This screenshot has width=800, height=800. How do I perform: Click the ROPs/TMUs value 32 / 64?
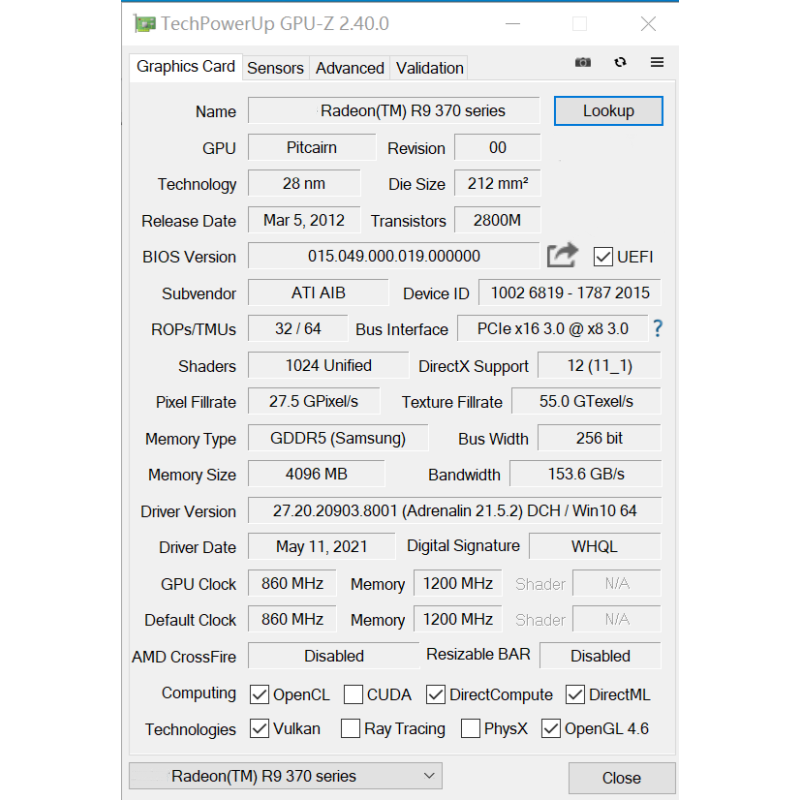[298, 328]
